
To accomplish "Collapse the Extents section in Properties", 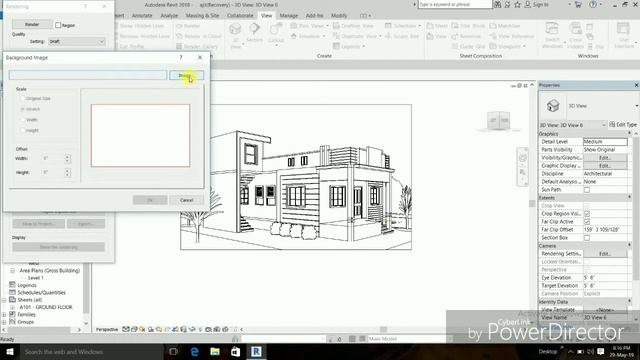I will (x=629, y=198).
